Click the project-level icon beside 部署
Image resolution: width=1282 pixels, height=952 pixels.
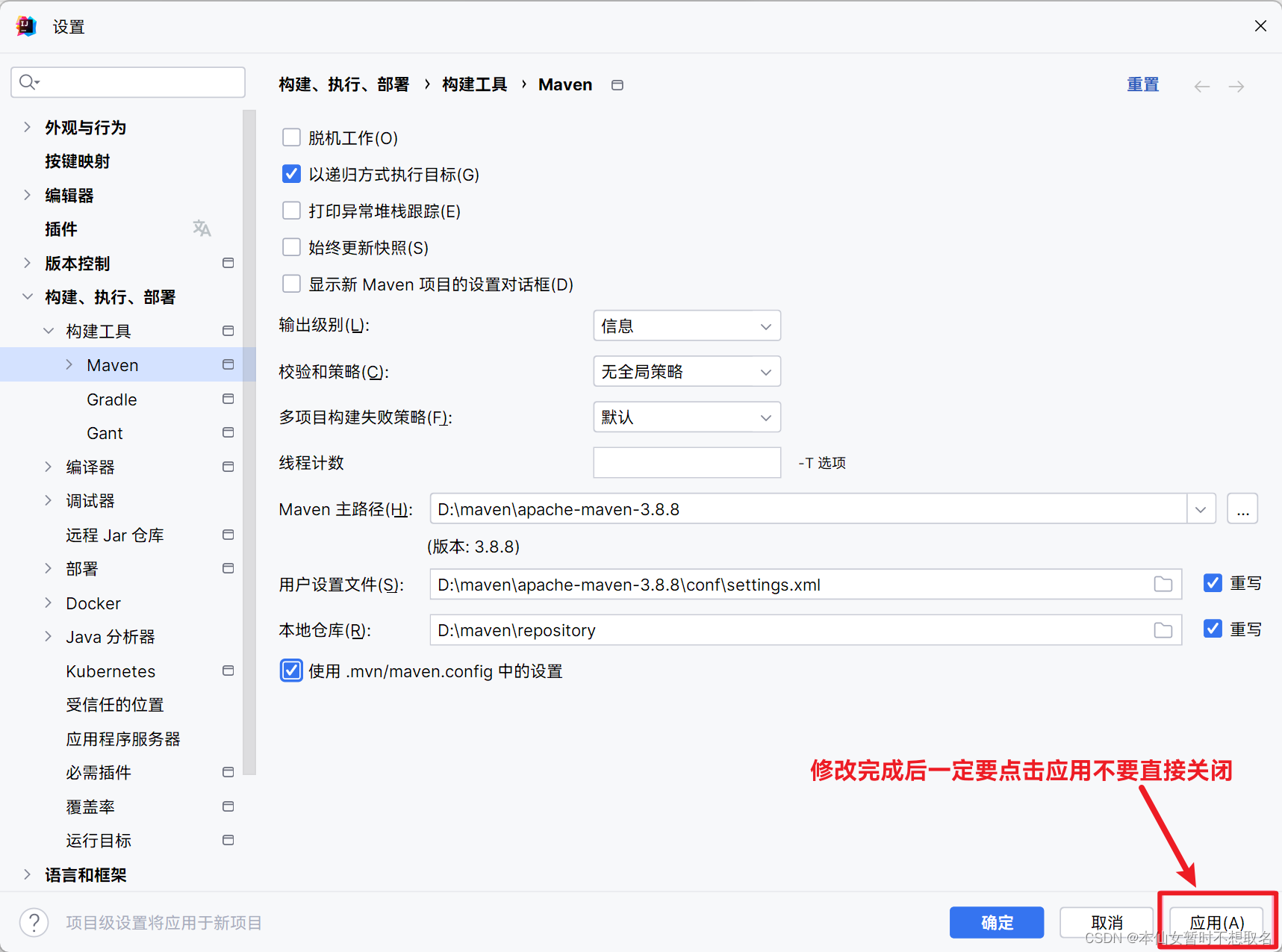228,568
